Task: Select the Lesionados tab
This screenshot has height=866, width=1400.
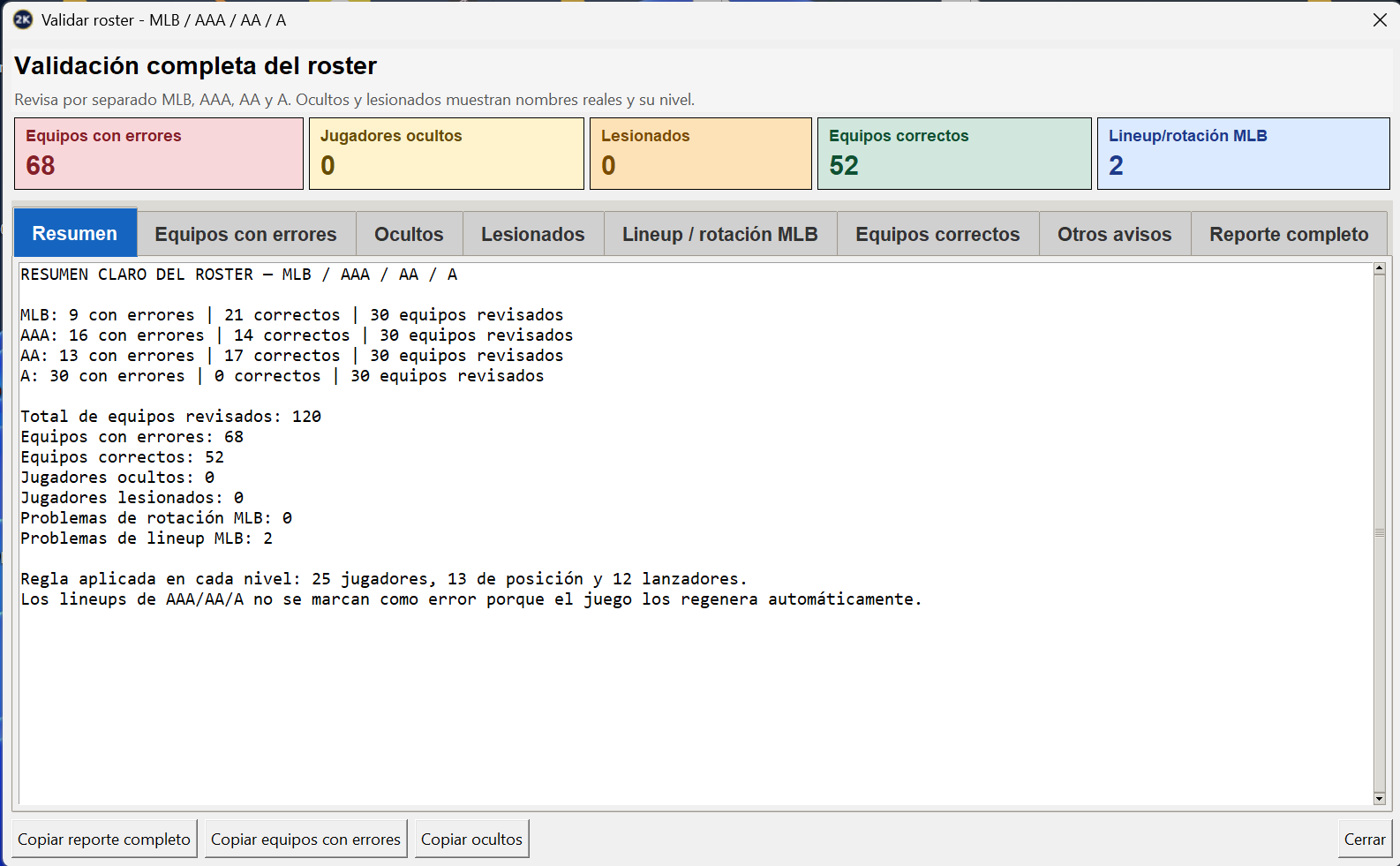Action: click(x=533, y=234)
